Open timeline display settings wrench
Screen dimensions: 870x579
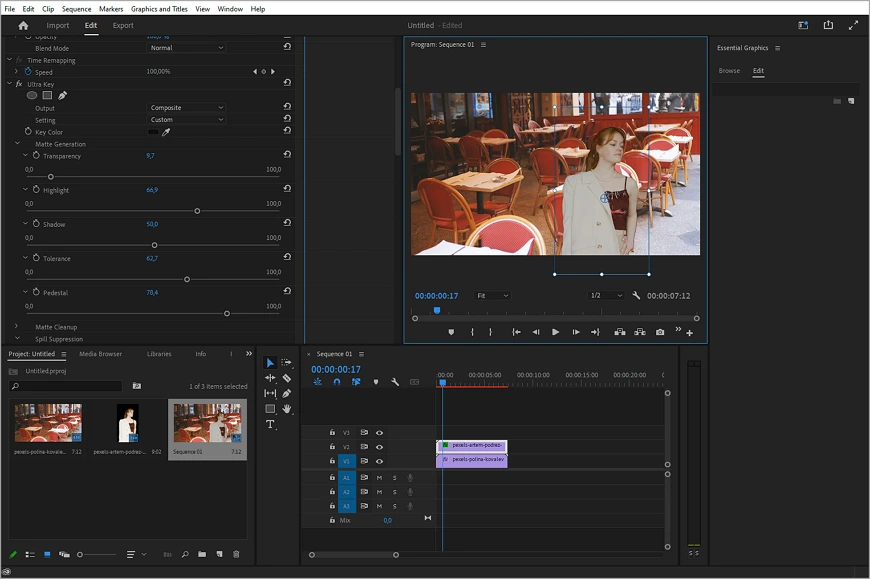395,382
